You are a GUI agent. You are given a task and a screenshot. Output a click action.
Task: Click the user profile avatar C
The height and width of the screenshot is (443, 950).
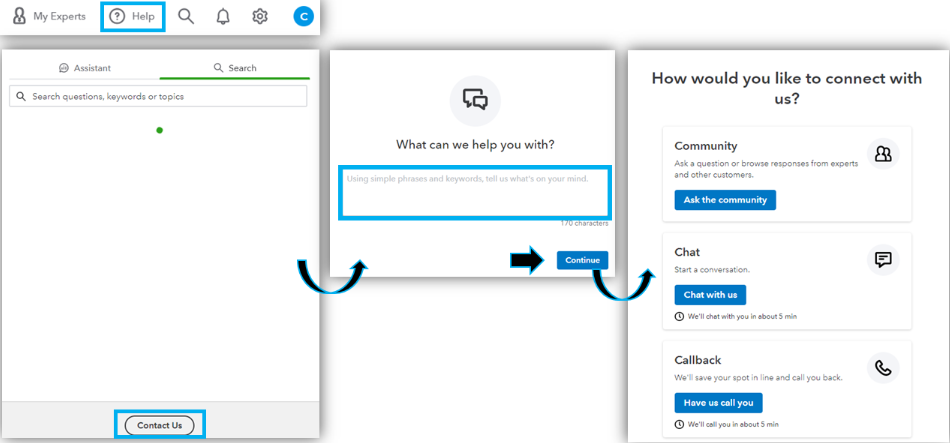pyautogui.click(x=303, y=16)
